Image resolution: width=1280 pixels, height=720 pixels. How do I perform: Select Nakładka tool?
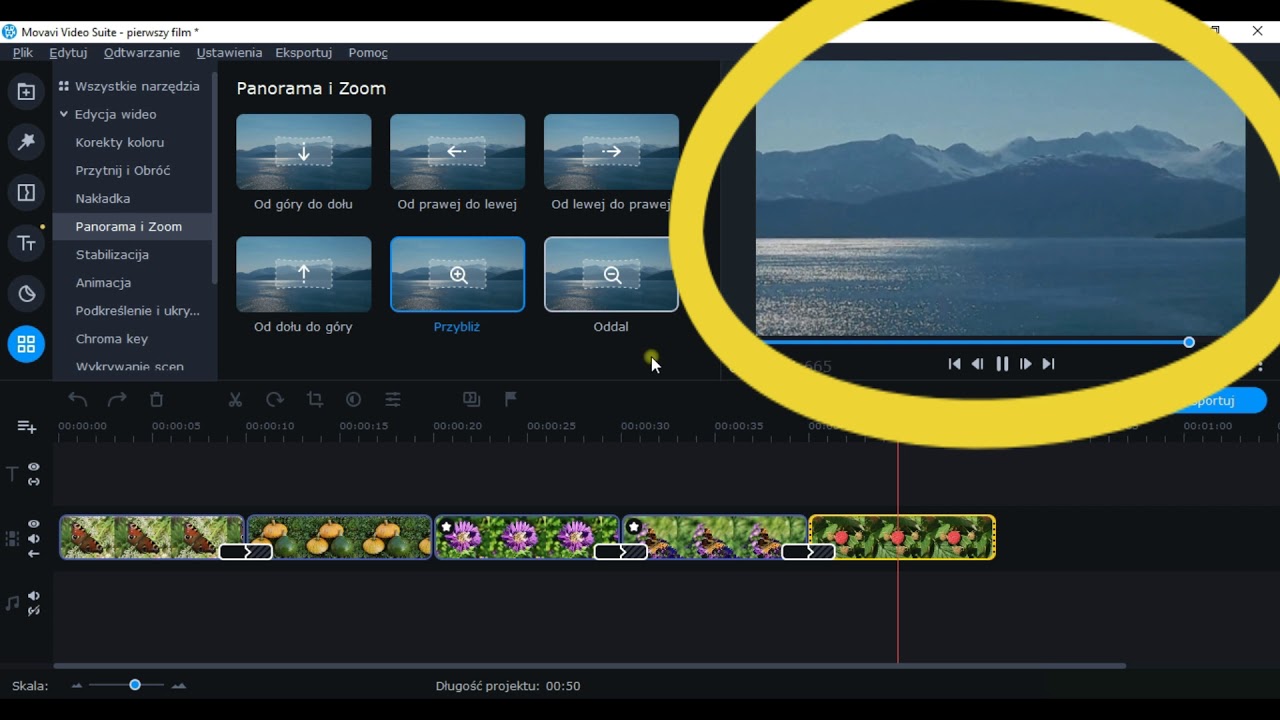click(103, 198)
